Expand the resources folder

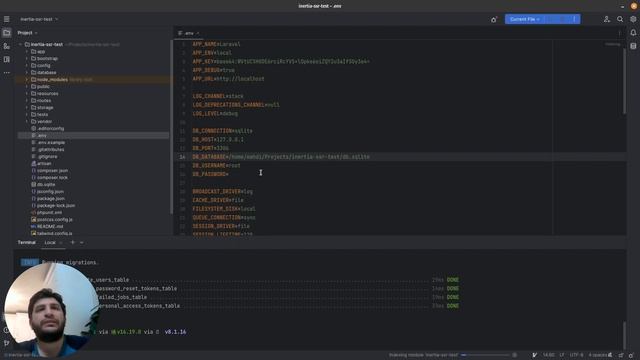(27, 93)
